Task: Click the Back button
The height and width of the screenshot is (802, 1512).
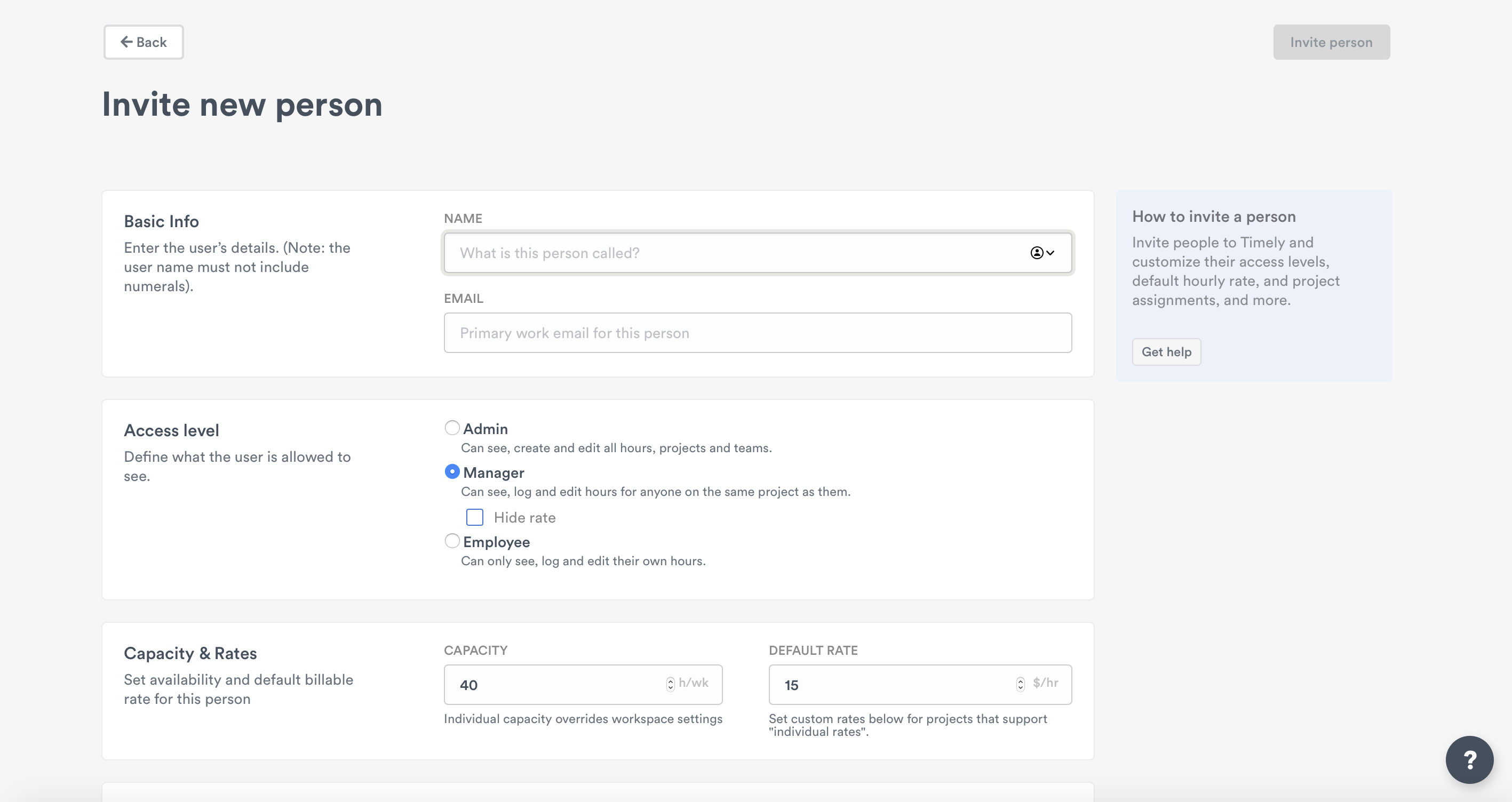Action: click(x=143, y=42)
